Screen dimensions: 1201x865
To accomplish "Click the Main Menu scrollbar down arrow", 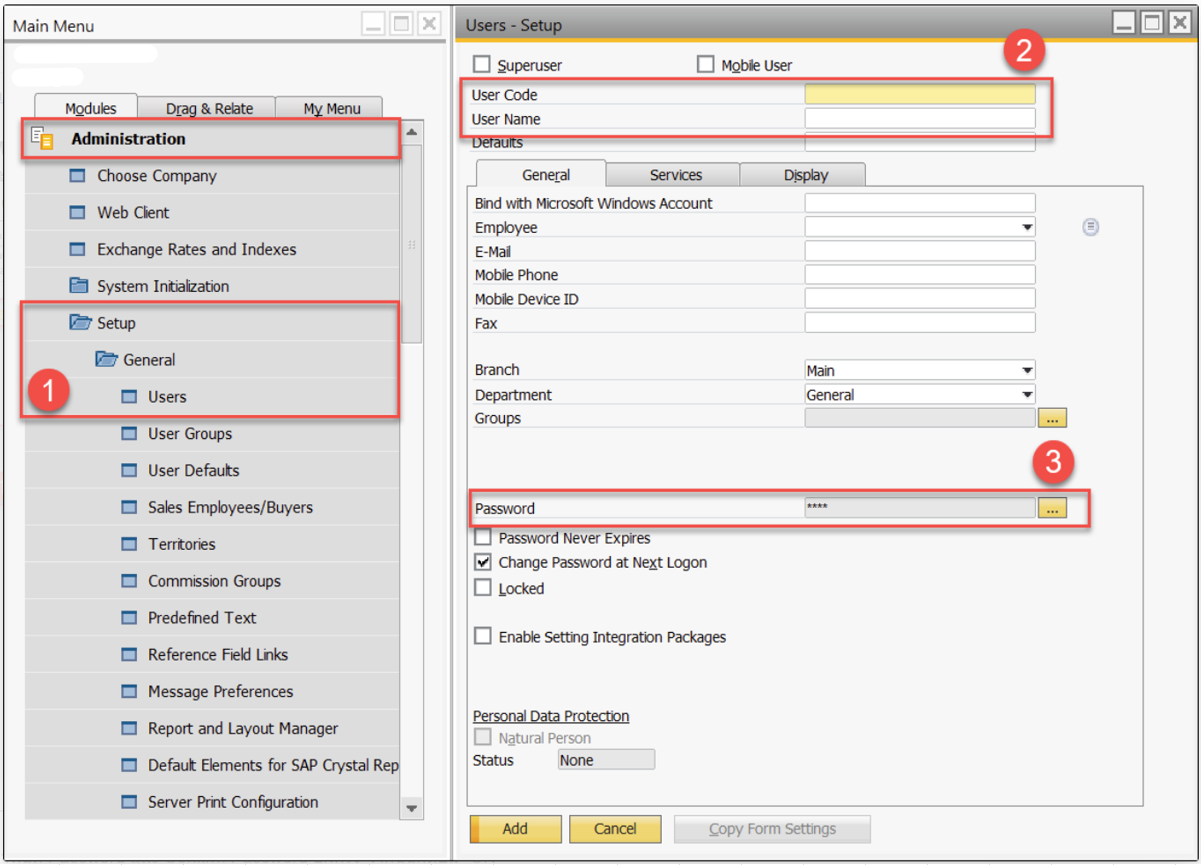I will tap(411, 808).
